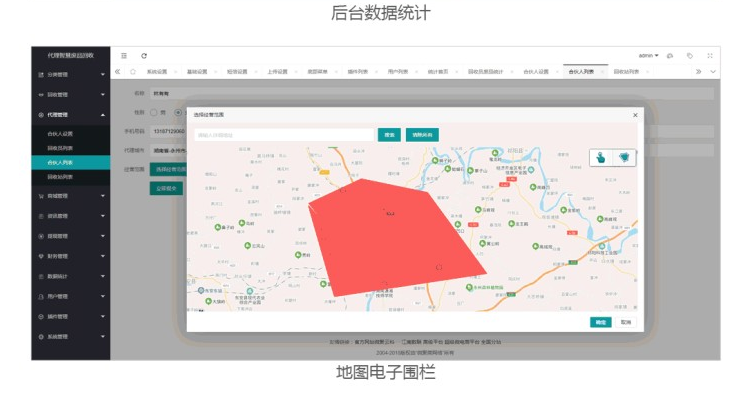Click the tag icon near admin
The height and width of the screenshot is (395, 756).
coord(690,56)
